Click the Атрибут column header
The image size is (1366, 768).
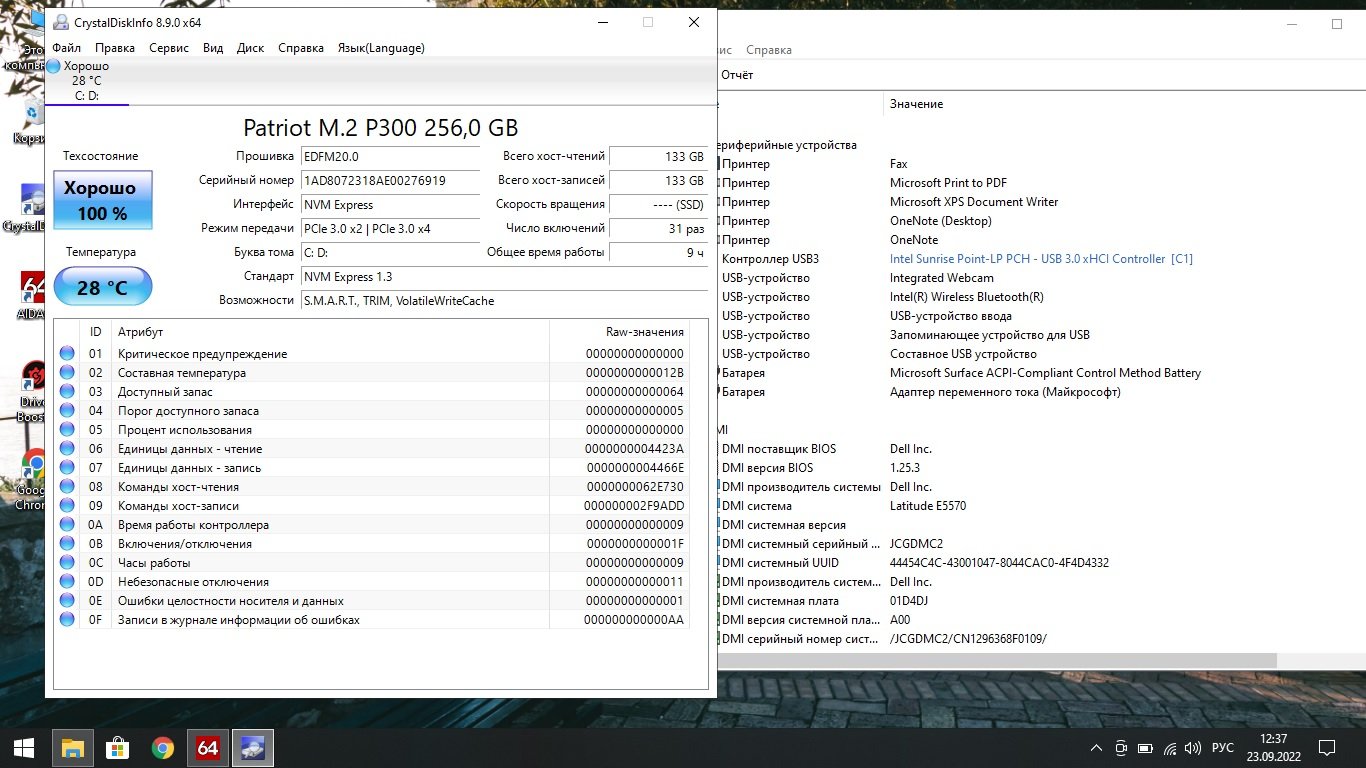point(330,332)
